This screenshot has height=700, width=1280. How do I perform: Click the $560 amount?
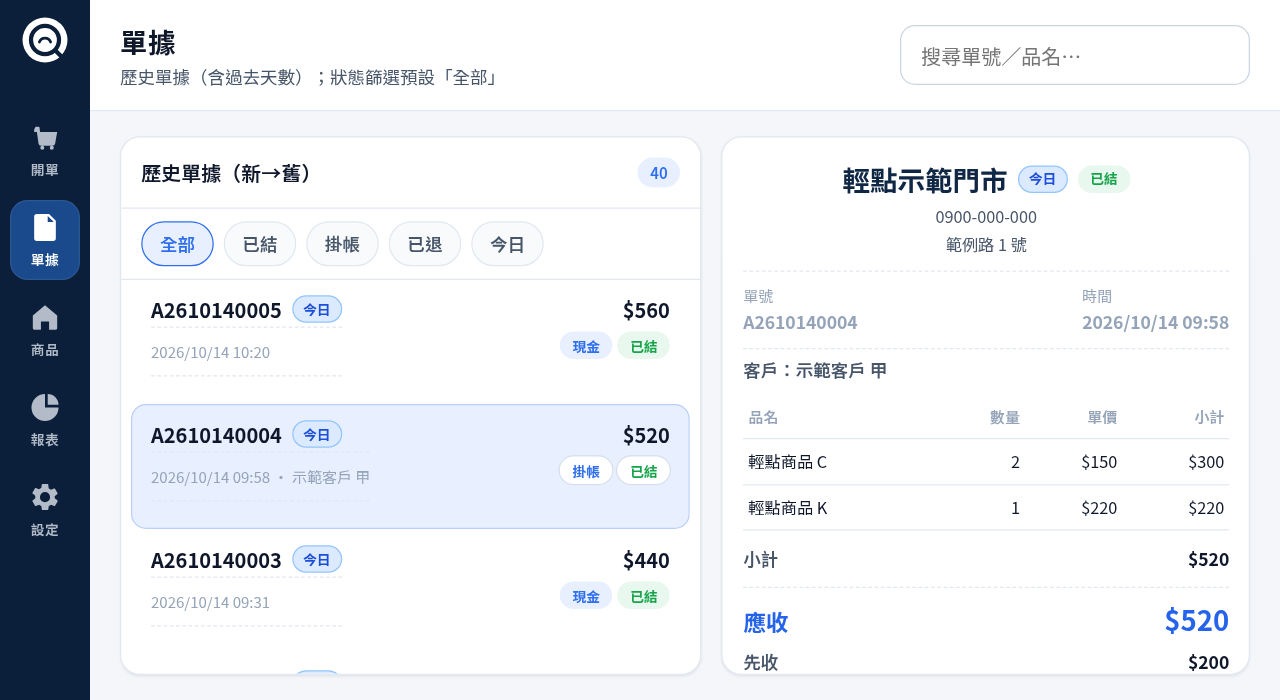click(x=646, y=310)
